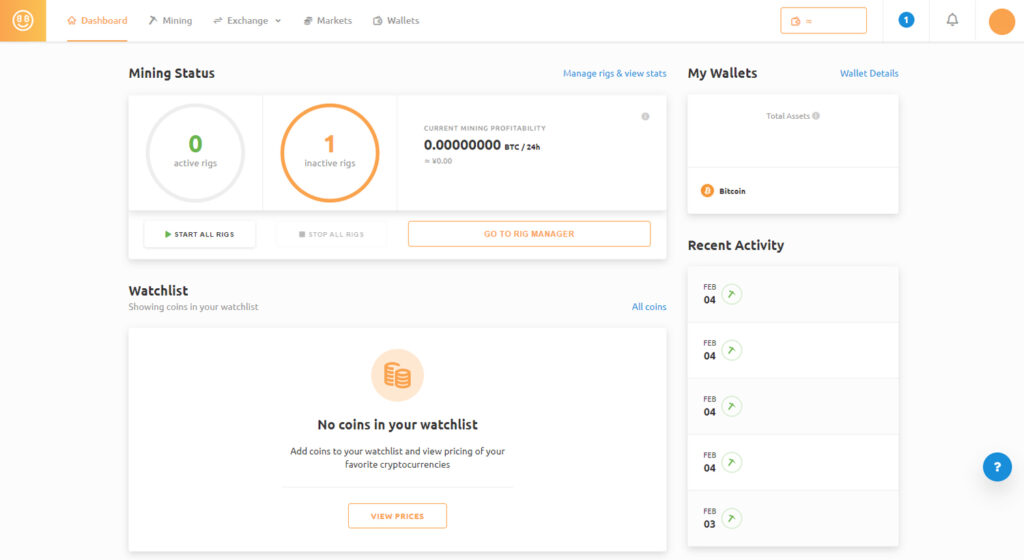
Task: Click Start All Rigs button
Action: [x=199, y=234]
